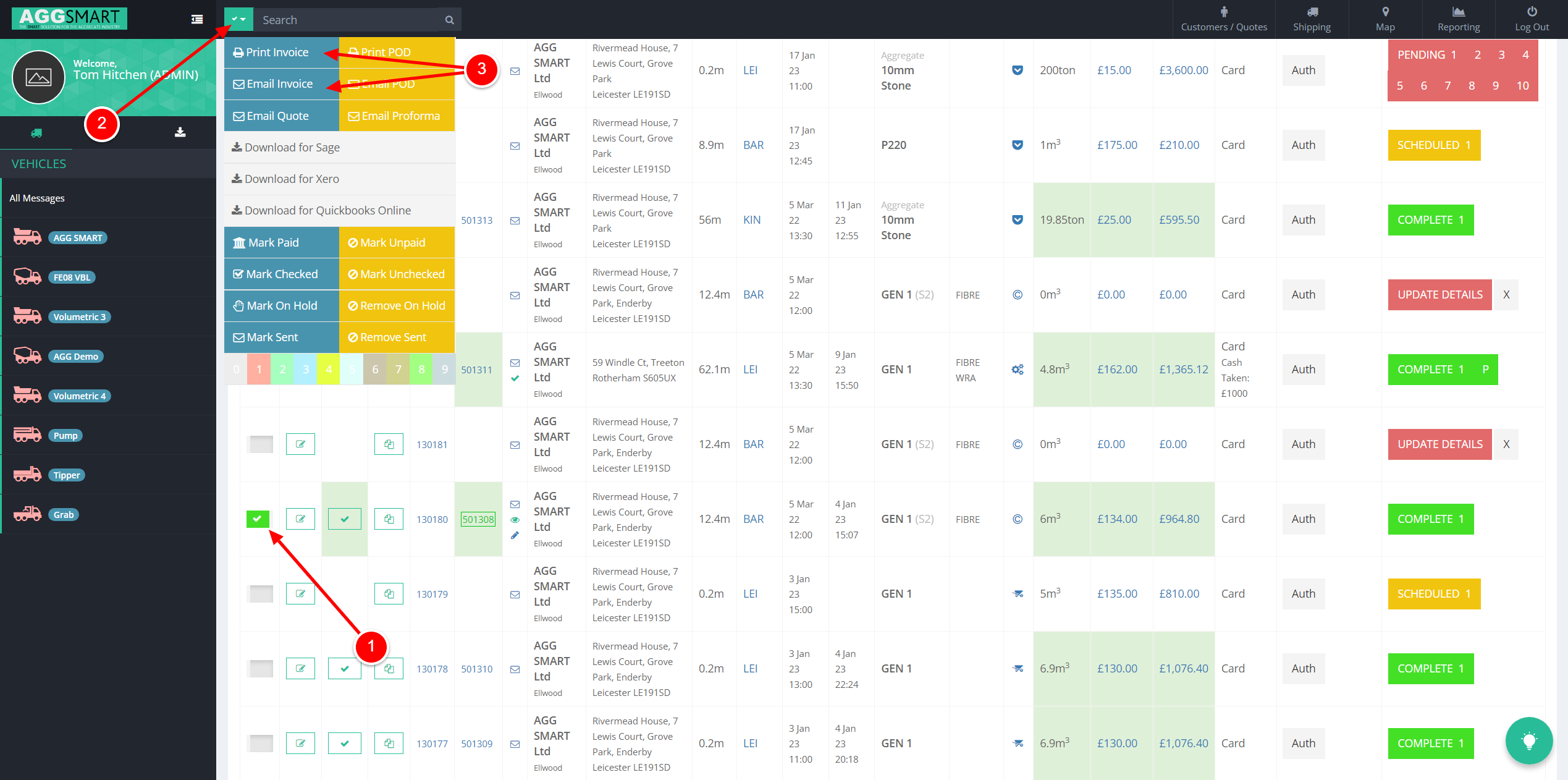Select Mark Unchecked
The width and height of the screenshot is (1568, 780).
click(397, 274)
